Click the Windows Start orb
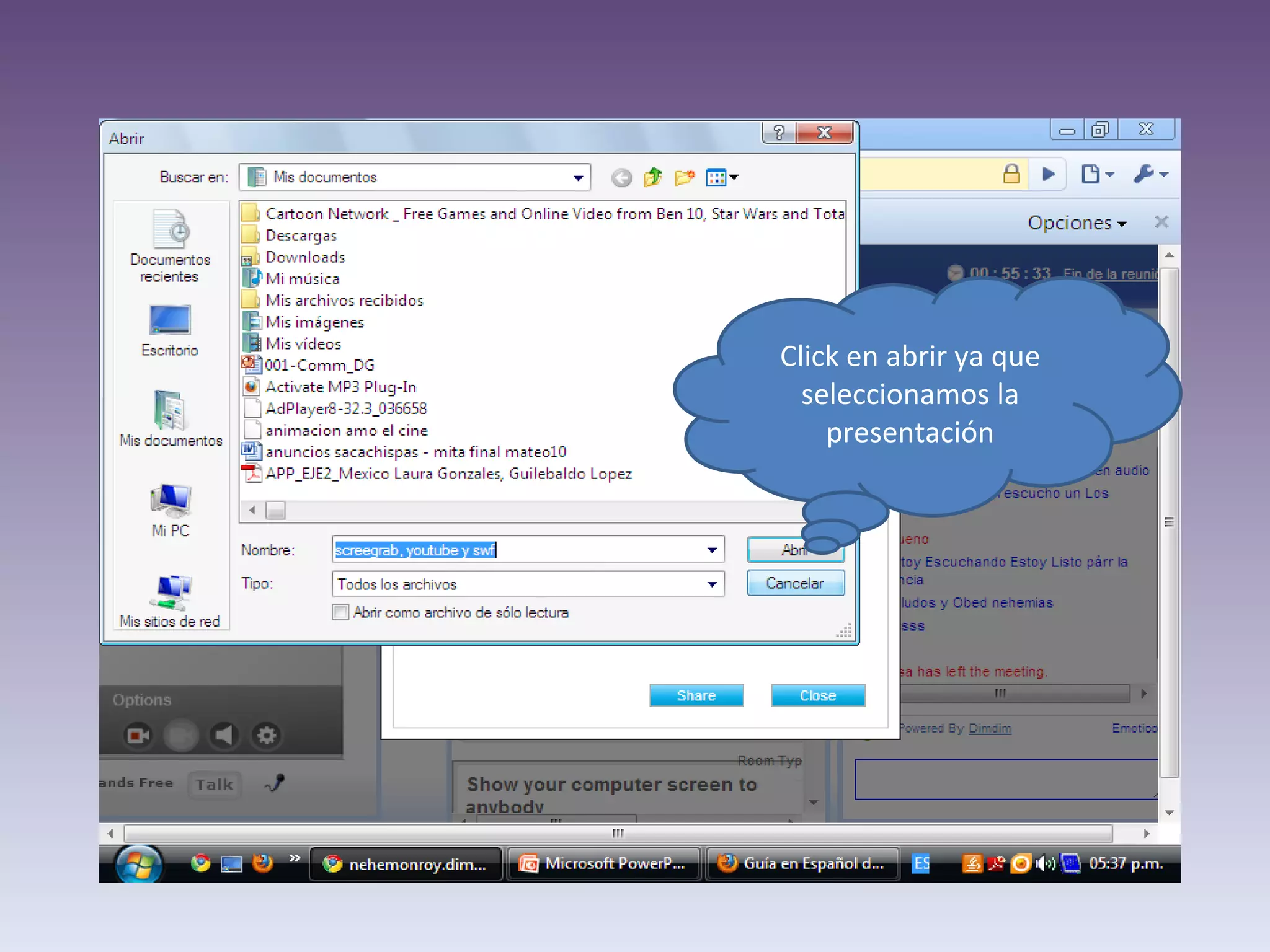Image resolution: width=1270 pixels, height=952 pixels. click(139, 864)
